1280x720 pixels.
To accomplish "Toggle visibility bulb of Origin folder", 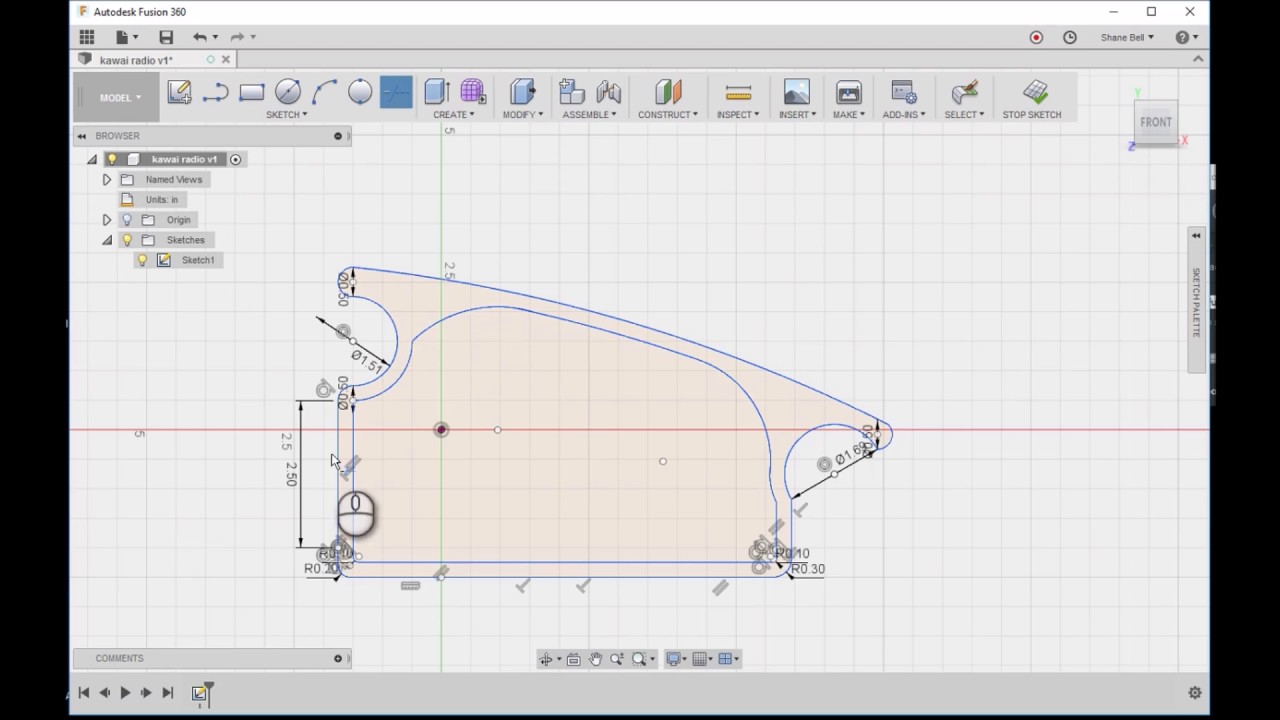I will 127,220.
